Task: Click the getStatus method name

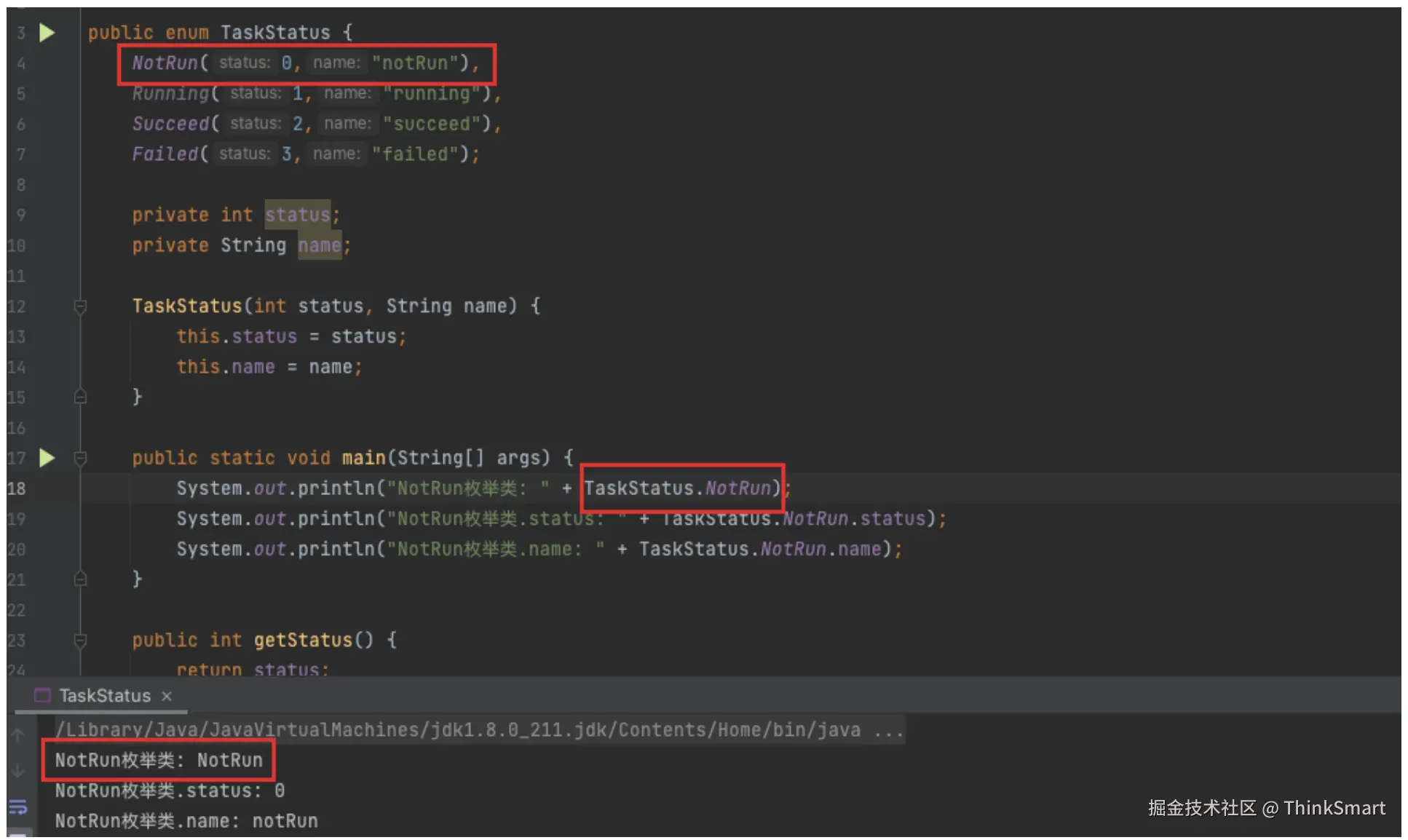Action: point(302,640)
